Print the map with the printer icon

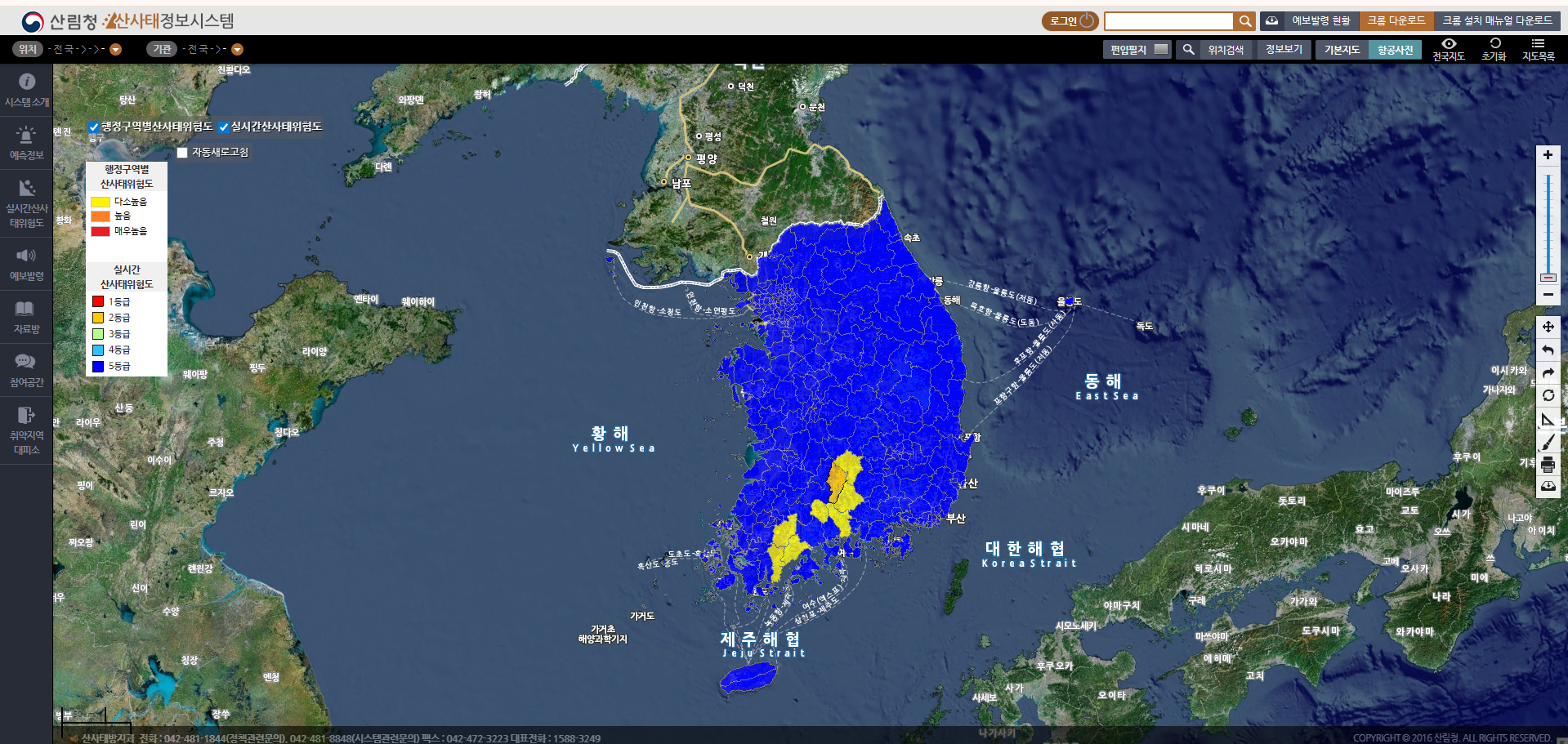point(1548,465)
